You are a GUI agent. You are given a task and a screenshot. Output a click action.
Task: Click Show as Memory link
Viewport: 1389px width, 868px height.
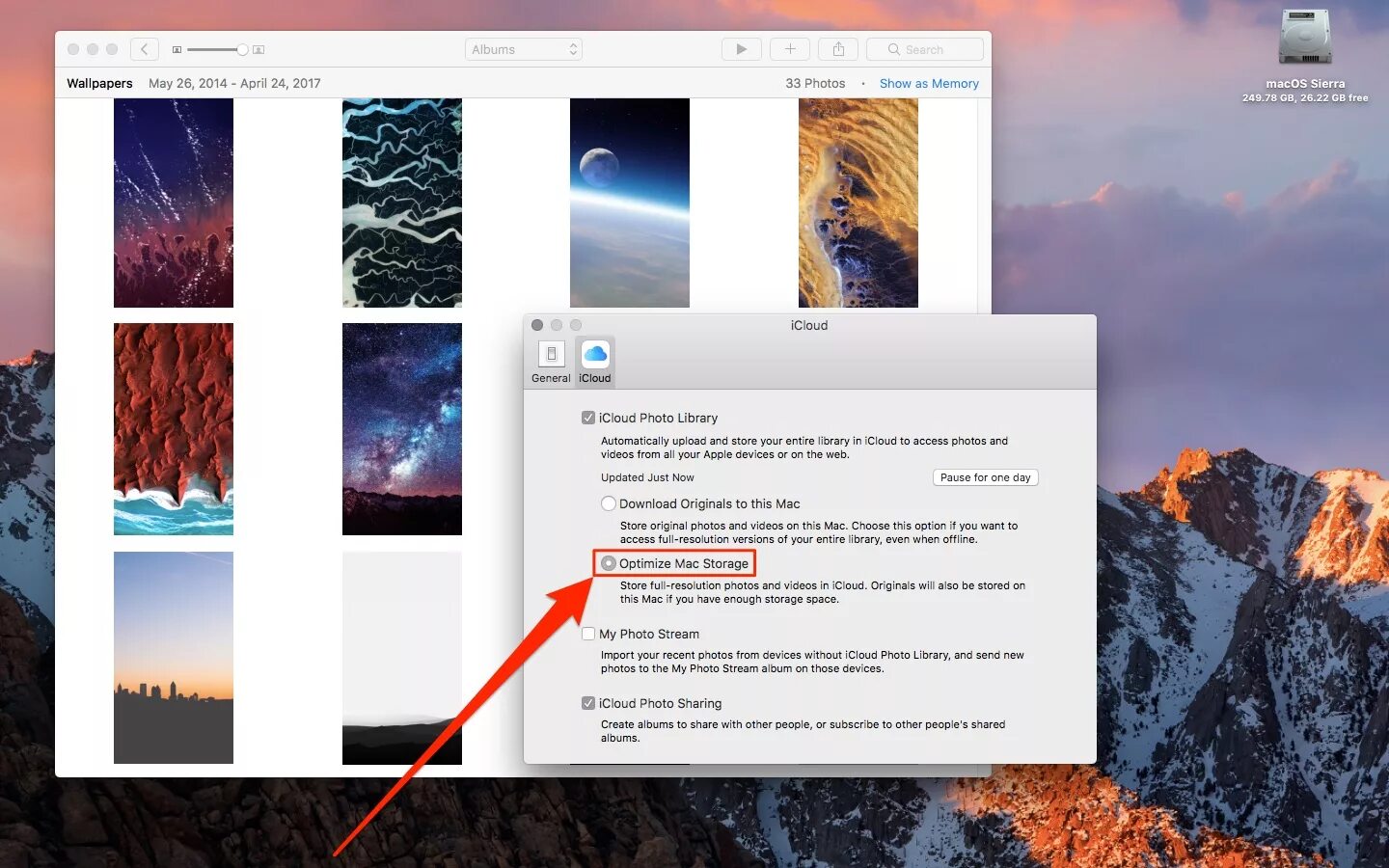click(929, 84)
